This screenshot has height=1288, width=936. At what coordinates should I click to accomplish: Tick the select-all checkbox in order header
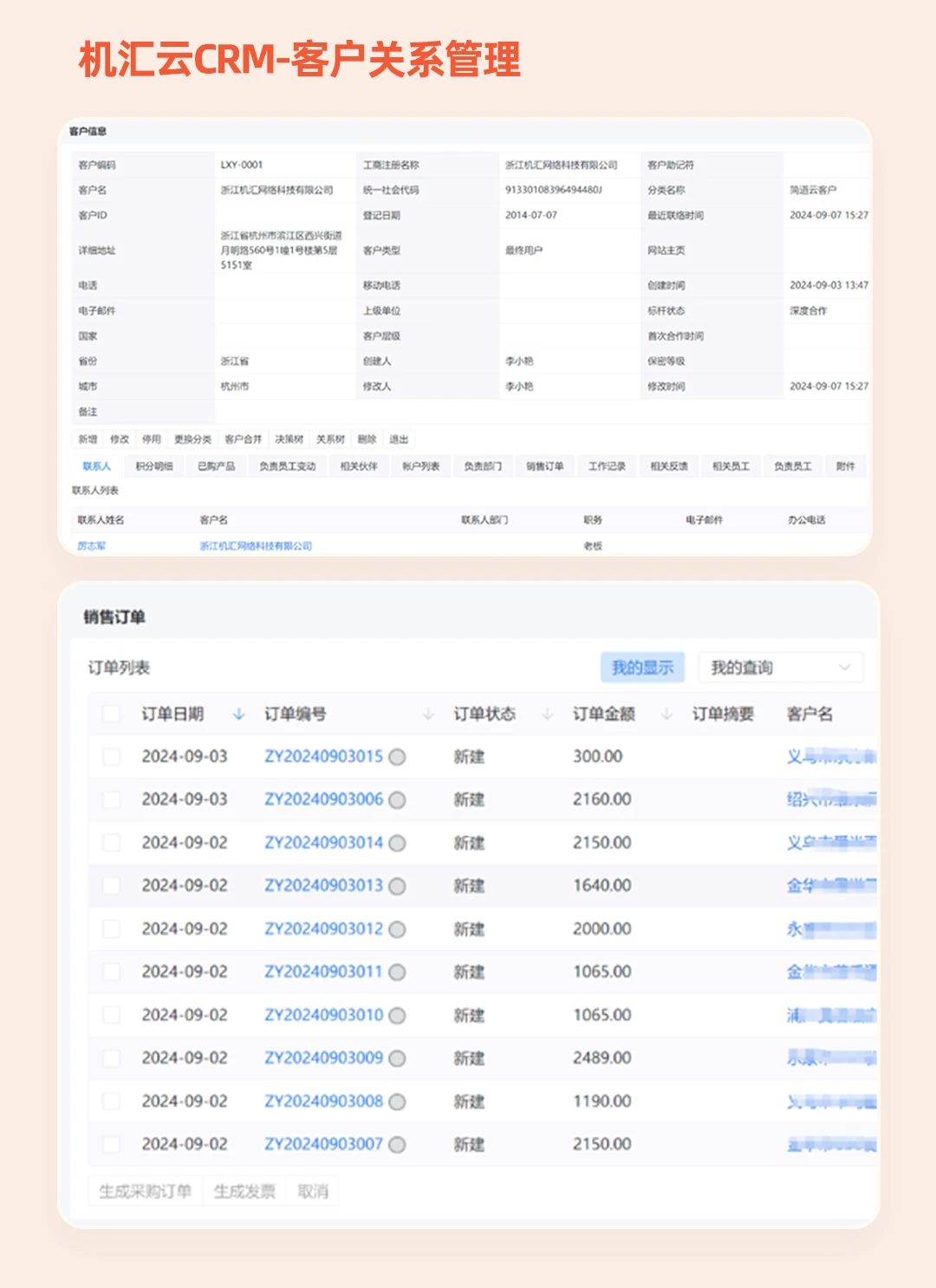point(111,714)
